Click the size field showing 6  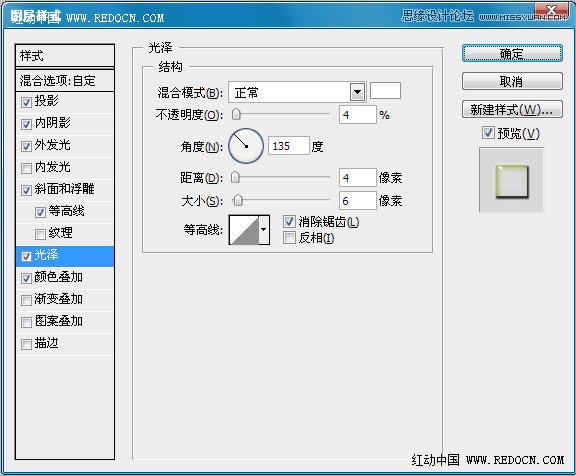[x=357, y=201]
